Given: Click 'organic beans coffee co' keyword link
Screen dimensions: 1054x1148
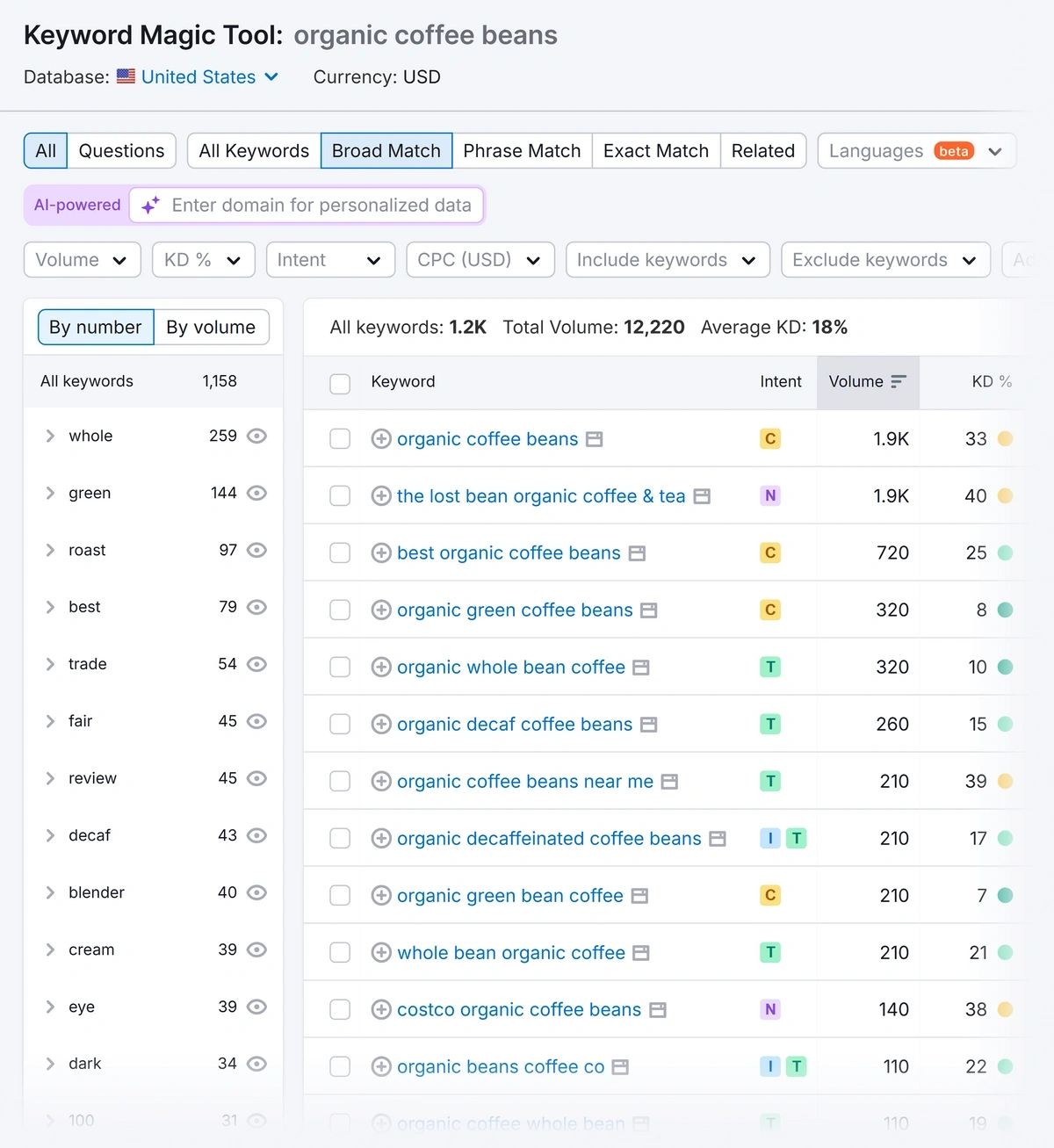Looking at the screenshot, I should point(501,1067).
